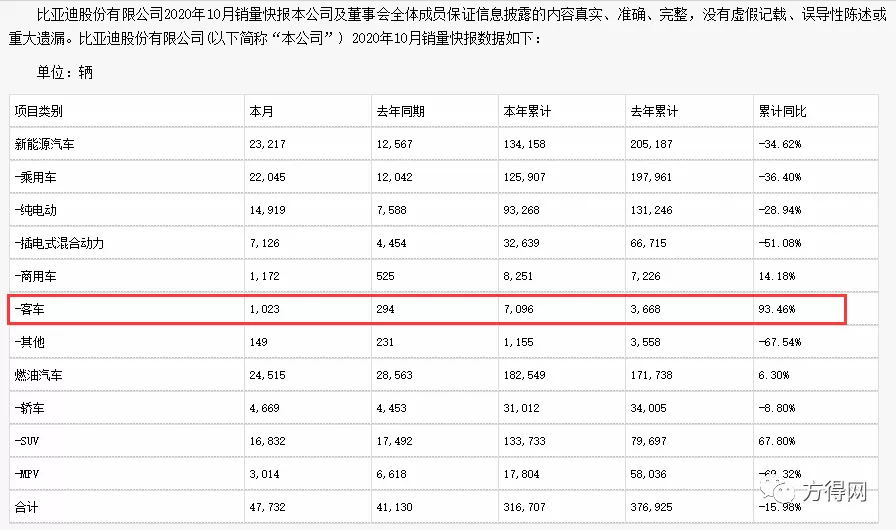Click the '去年累计' column header

[654, 111]
